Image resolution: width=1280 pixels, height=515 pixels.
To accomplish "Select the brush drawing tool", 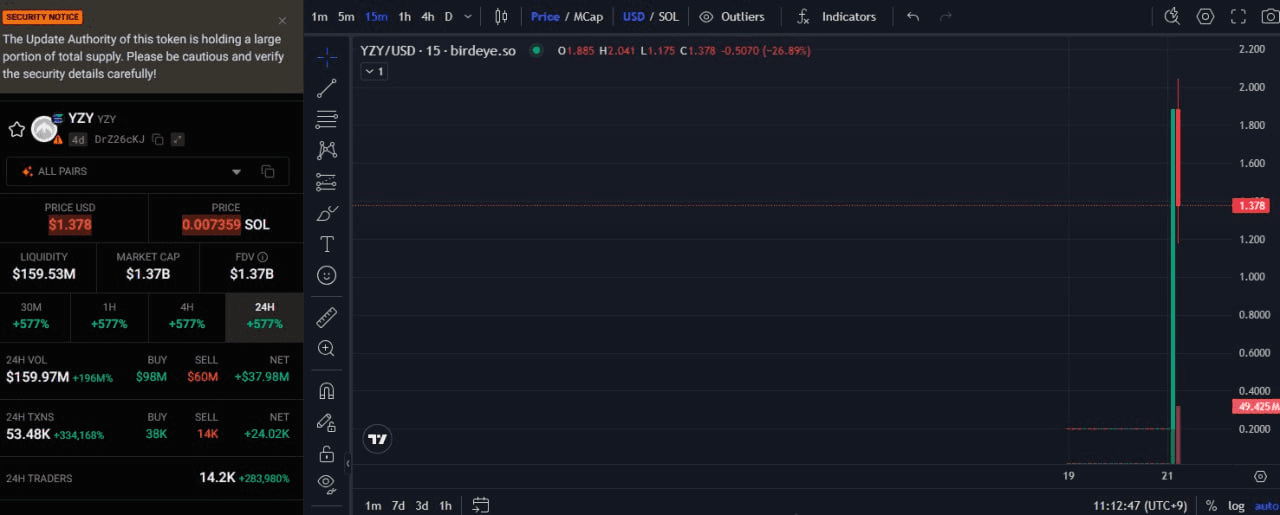I will click(x=326, y=213).
